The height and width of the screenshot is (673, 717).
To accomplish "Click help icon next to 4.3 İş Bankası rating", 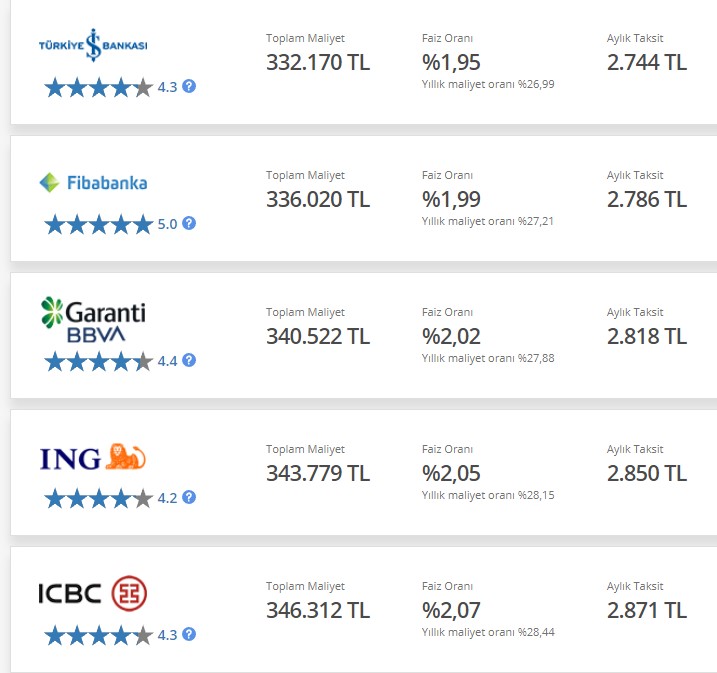I will [189, 86].
